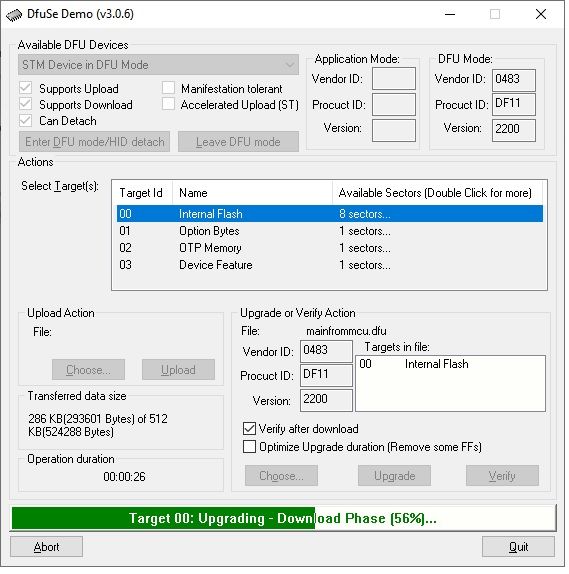
Task: Click the Leave DFU mode button
Action: pyautogui.click(x=238, y=142)
